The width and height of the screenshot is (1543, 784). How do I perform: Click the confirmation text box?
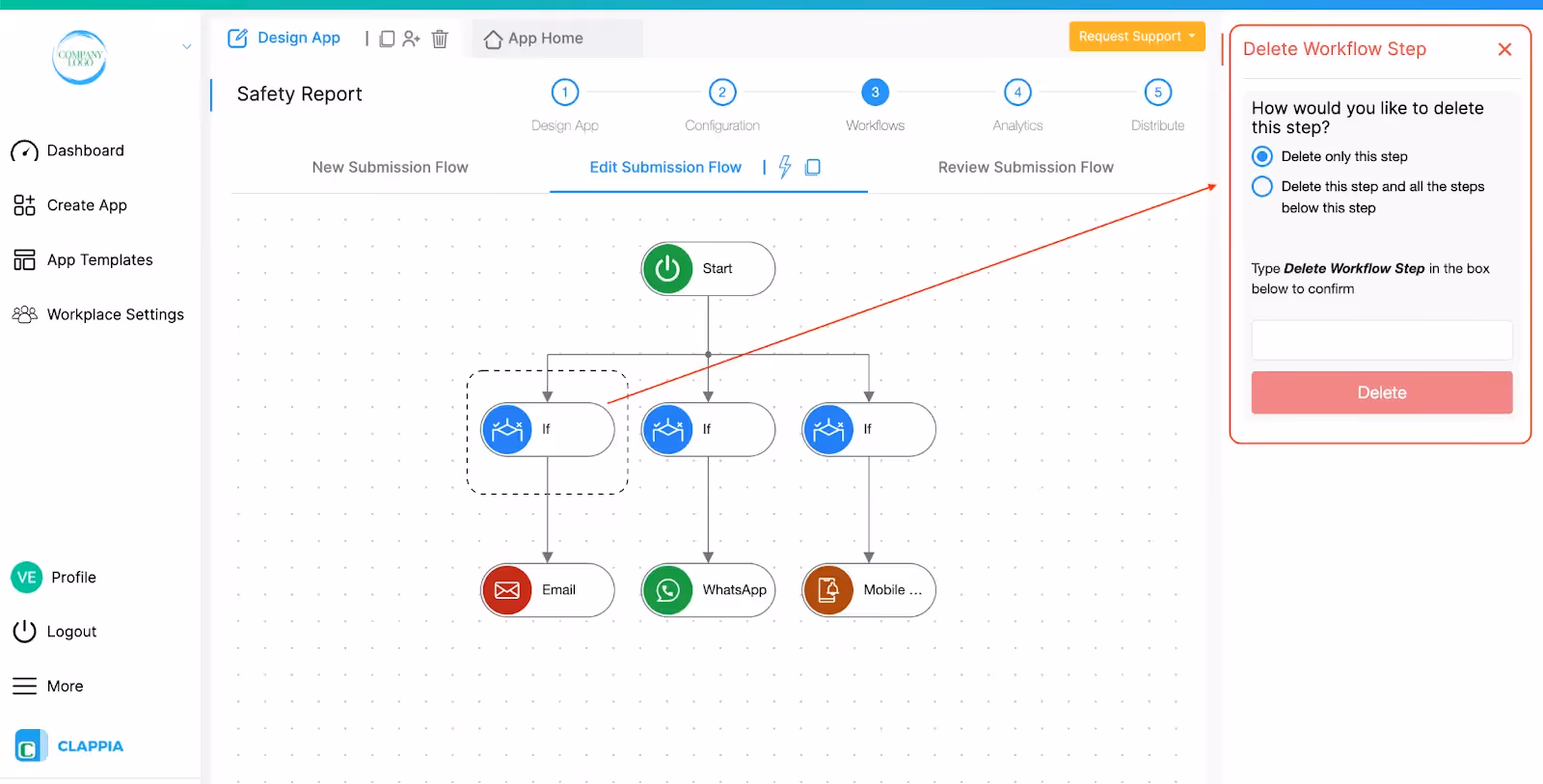tap(1382, 340)
